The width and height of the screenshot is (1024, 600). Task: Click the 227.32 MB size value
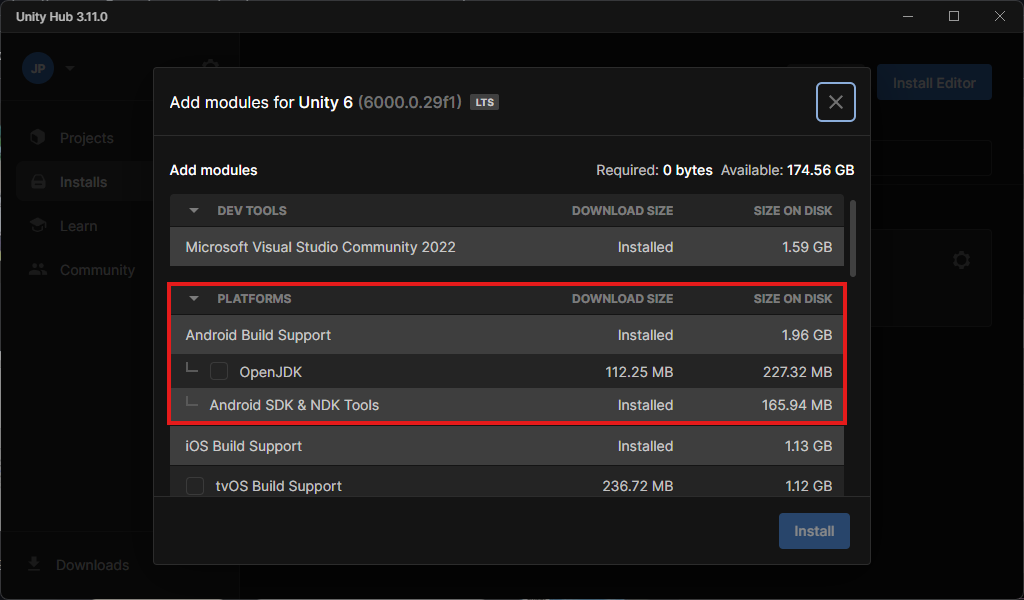797,372
